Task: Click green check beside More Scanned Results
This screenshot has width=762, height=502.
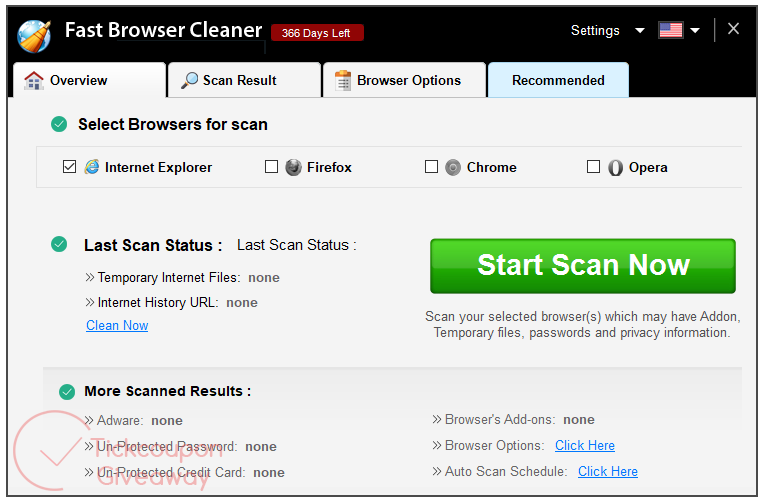Action: tap(67, 391)
